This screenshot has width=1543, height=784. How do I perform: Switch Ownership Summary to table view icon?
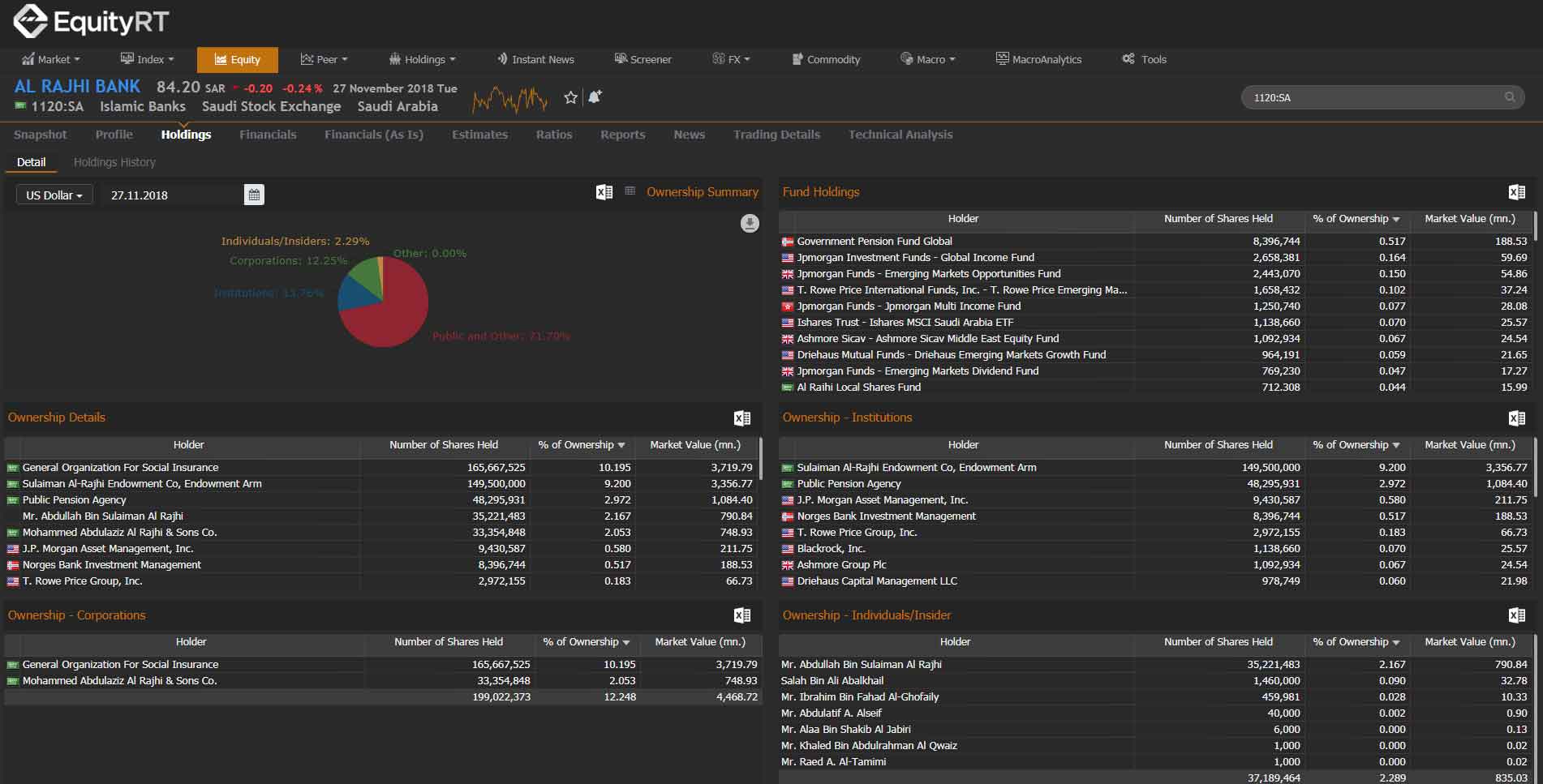630,191
